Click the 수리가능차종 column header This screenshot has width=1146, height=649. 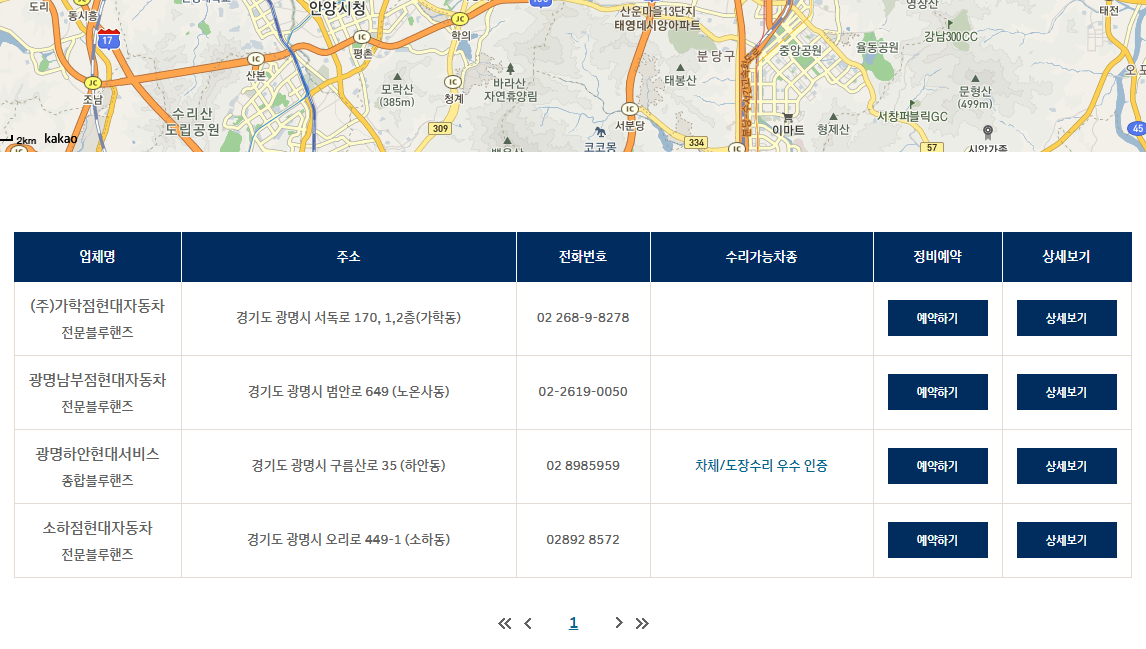pyautogui.click(x=762, y=257)
